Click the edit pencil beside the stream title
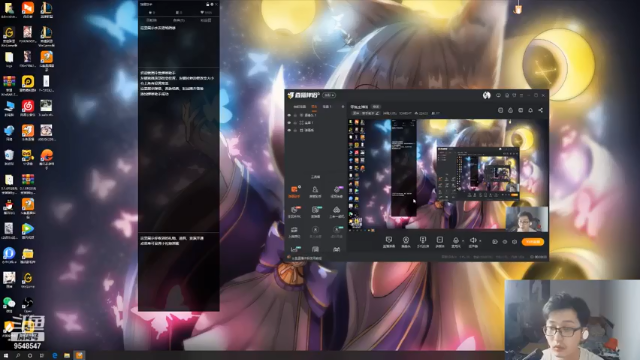The width and height of the screenshot is (640, 360). [x=377, y=113]
